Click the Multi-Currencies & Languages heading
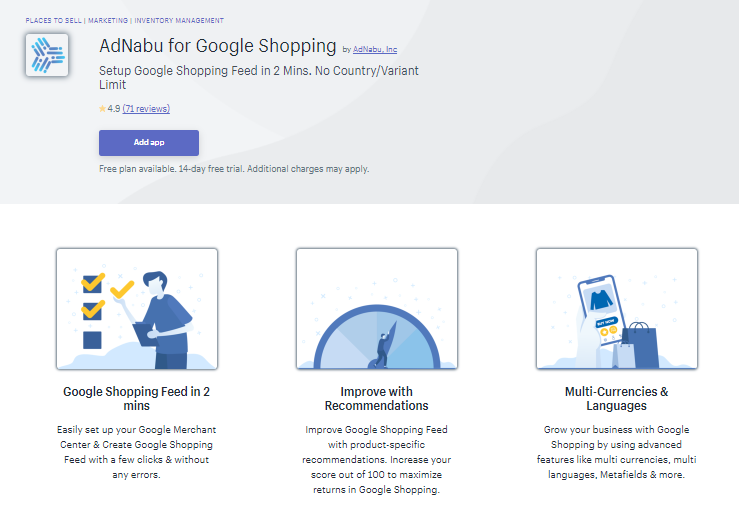This screenshot has height=515, width=739. (616, 399)
